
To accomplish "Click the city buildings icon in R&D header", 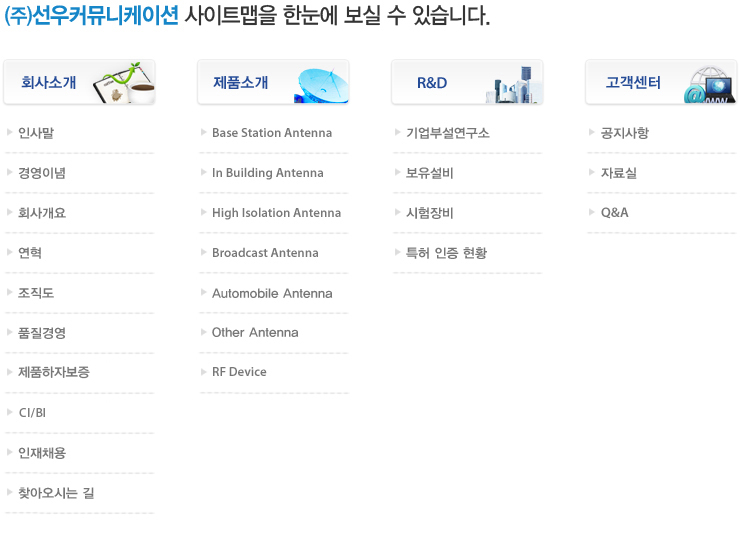I will tap(513, 85).
